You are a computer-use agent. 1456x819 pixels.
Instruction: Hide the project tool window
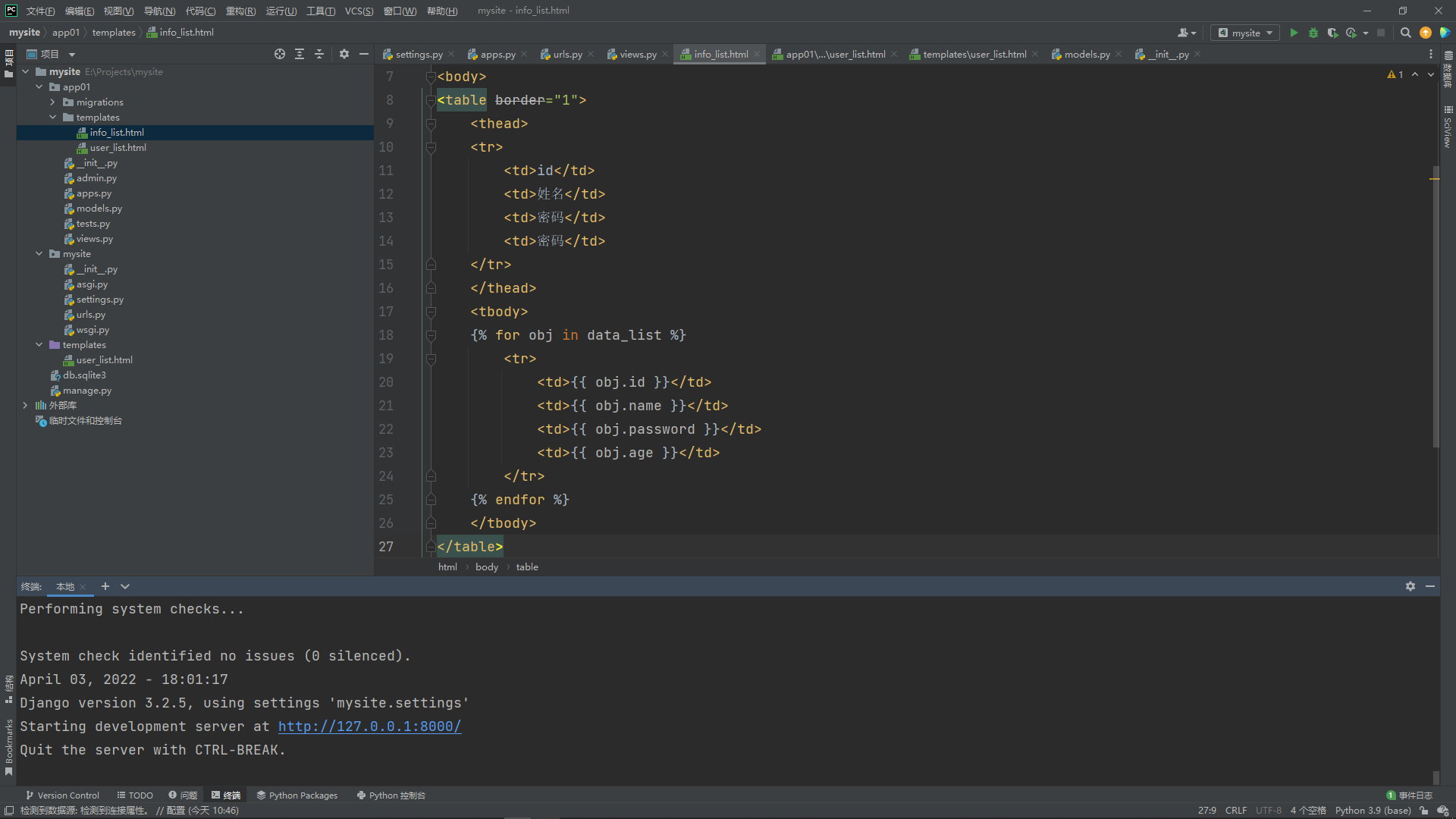click(x=364, y=54)
